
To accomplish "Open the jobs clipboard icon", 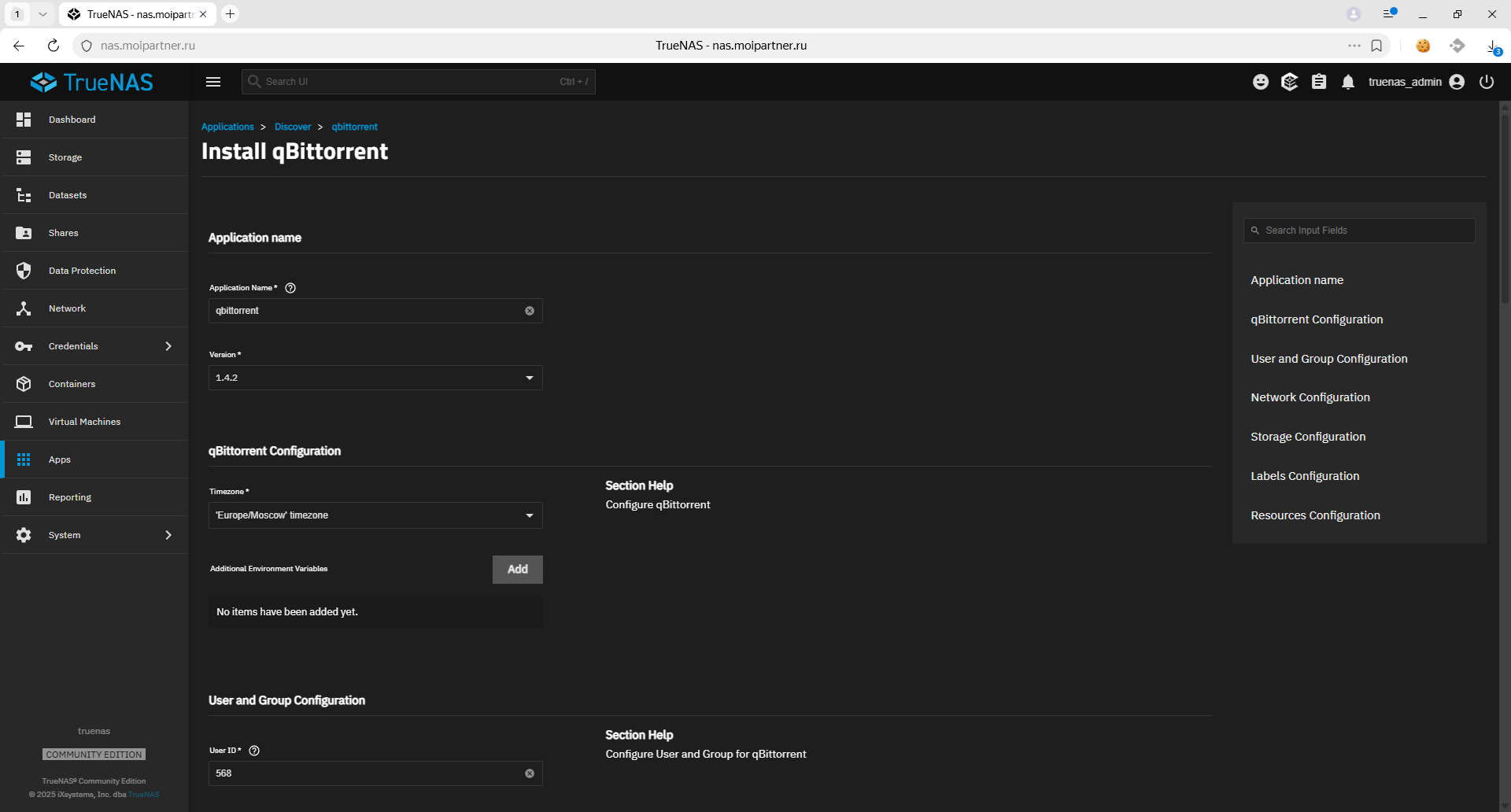I will (x=1319, y=82).
